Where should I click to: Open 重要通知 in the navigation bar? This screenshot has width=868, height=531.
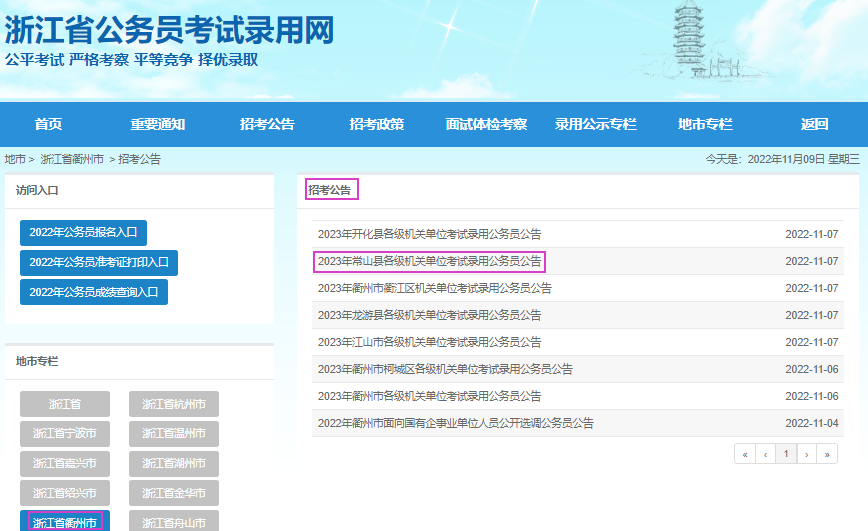coord(157,124)
